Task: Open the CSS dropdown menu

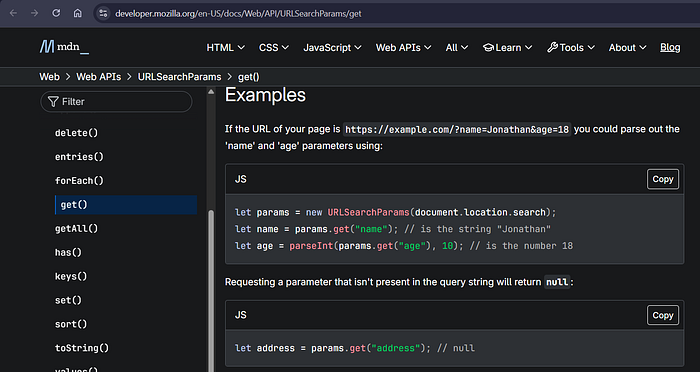Action: coord(274,47)
